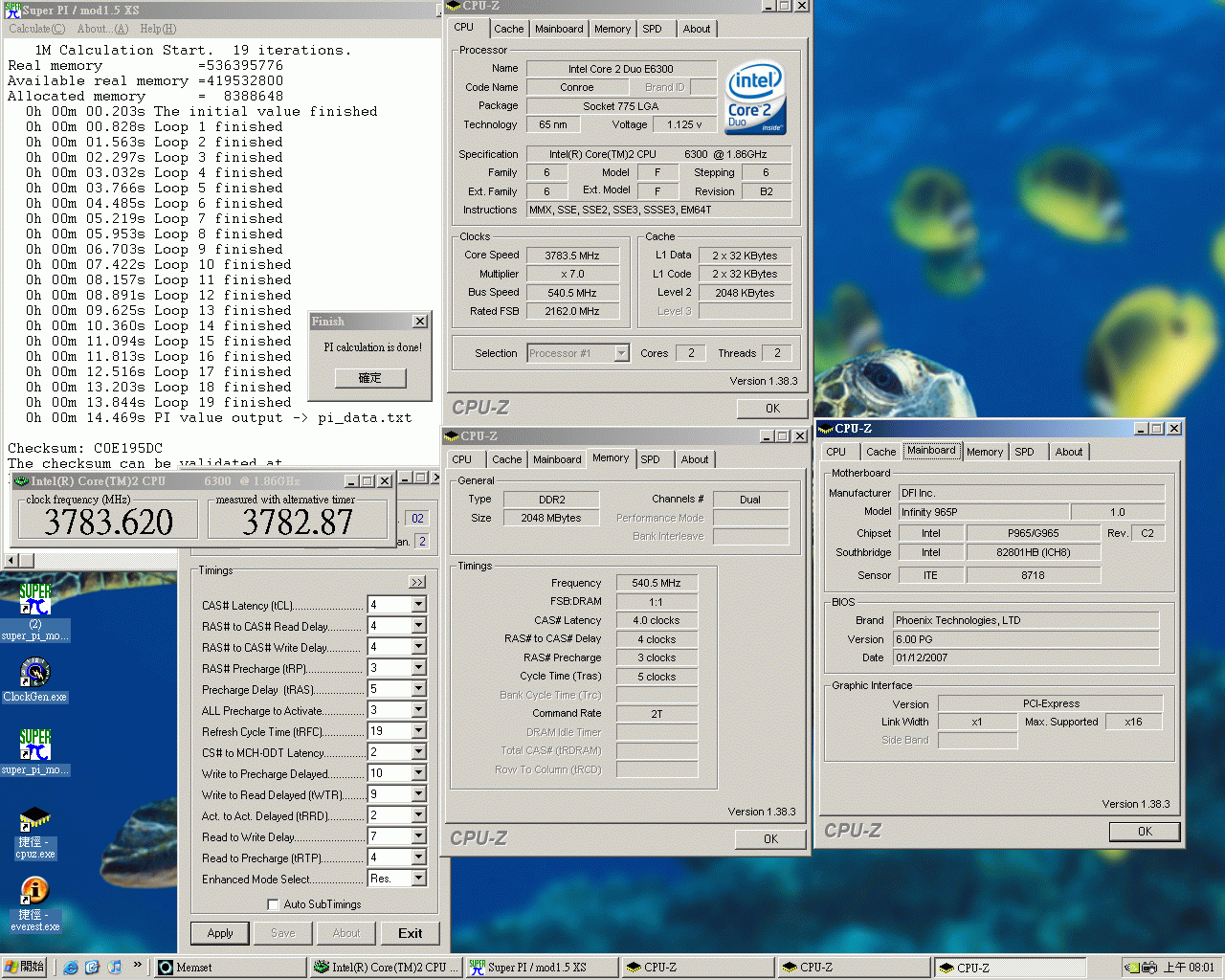The height and width of the screenshot is (980, 1225).
Task: Click the memory Frequency value 540.5 MHz
Action: (657, 583)
